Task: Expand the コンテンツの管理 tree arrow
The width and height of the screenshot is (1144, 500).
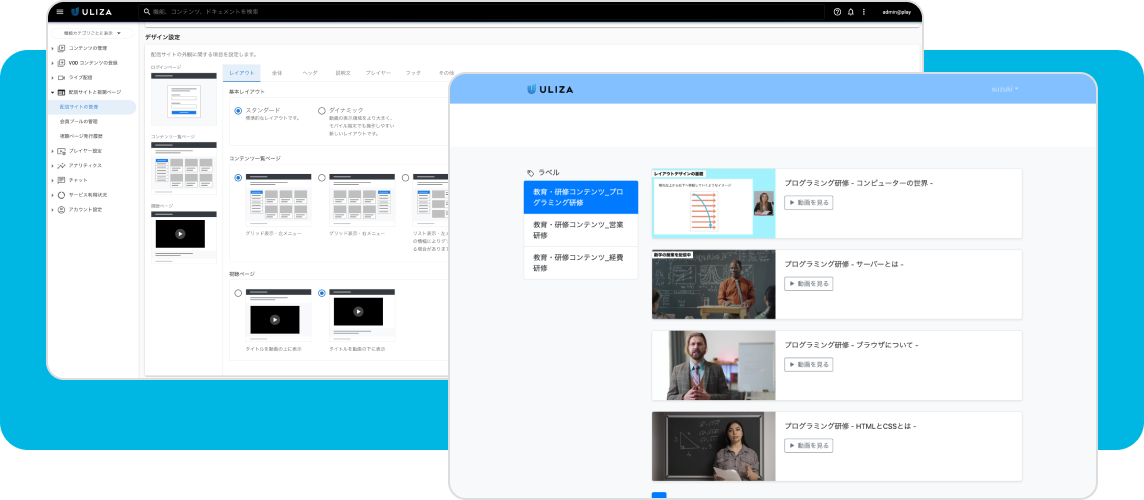Action: pos(53,48)
